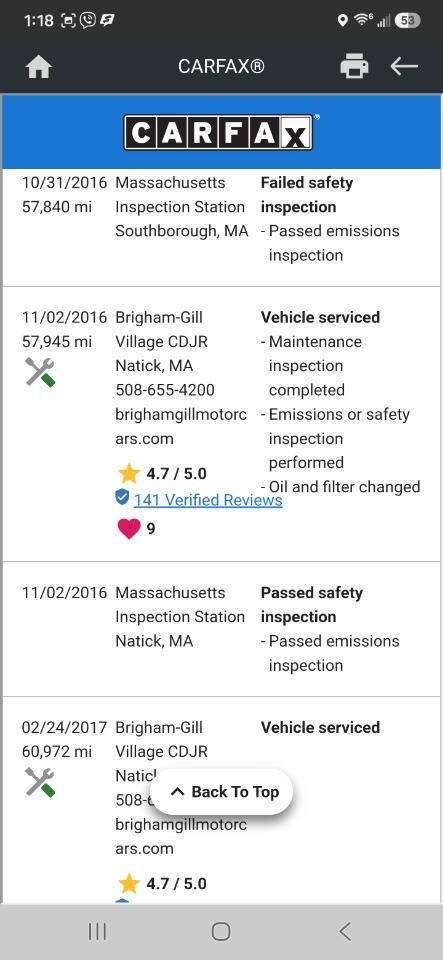Tap the Android back navigation chevron

coord(345,931)
